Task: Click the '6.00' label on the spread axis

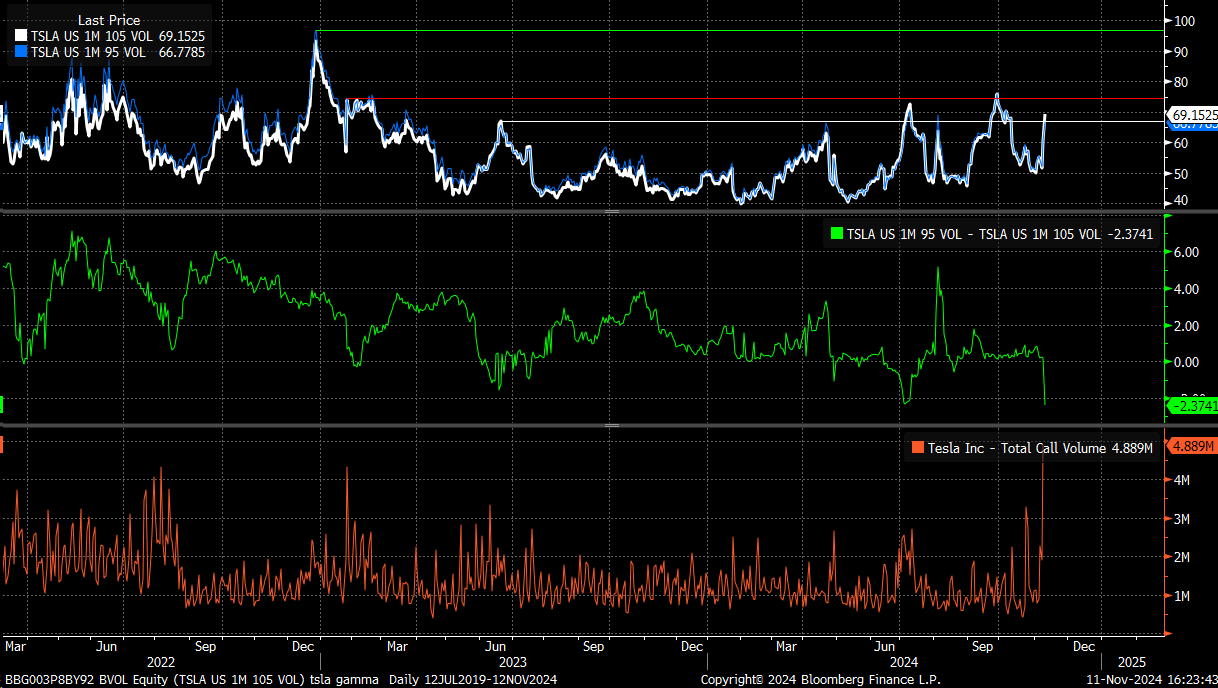Action: 1186,253
